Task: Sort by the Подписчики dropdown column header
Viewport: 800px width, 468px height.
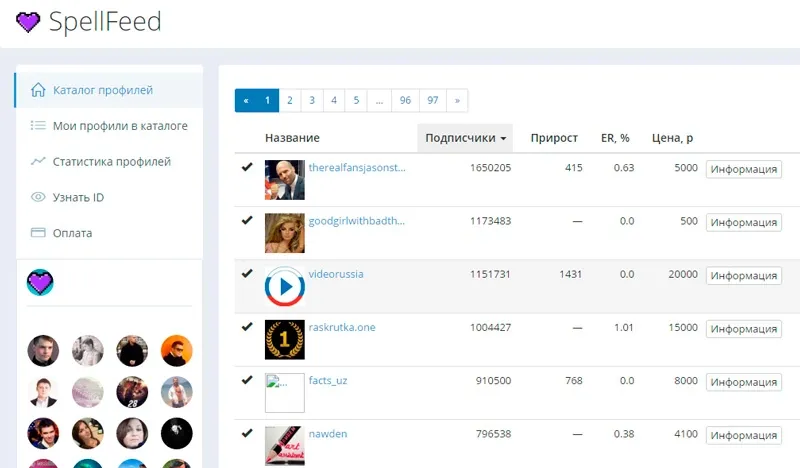Action: (465, 138)
